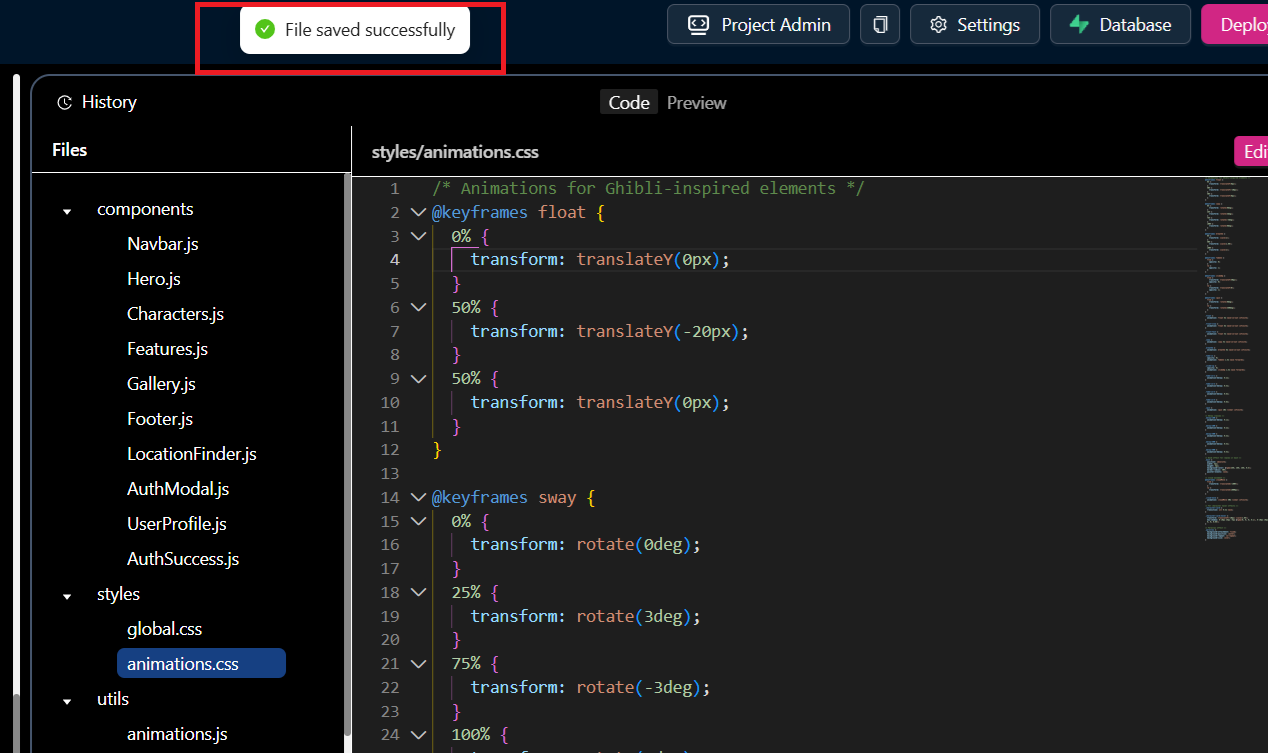
Task: Open the History view
Action: (97, 102)
